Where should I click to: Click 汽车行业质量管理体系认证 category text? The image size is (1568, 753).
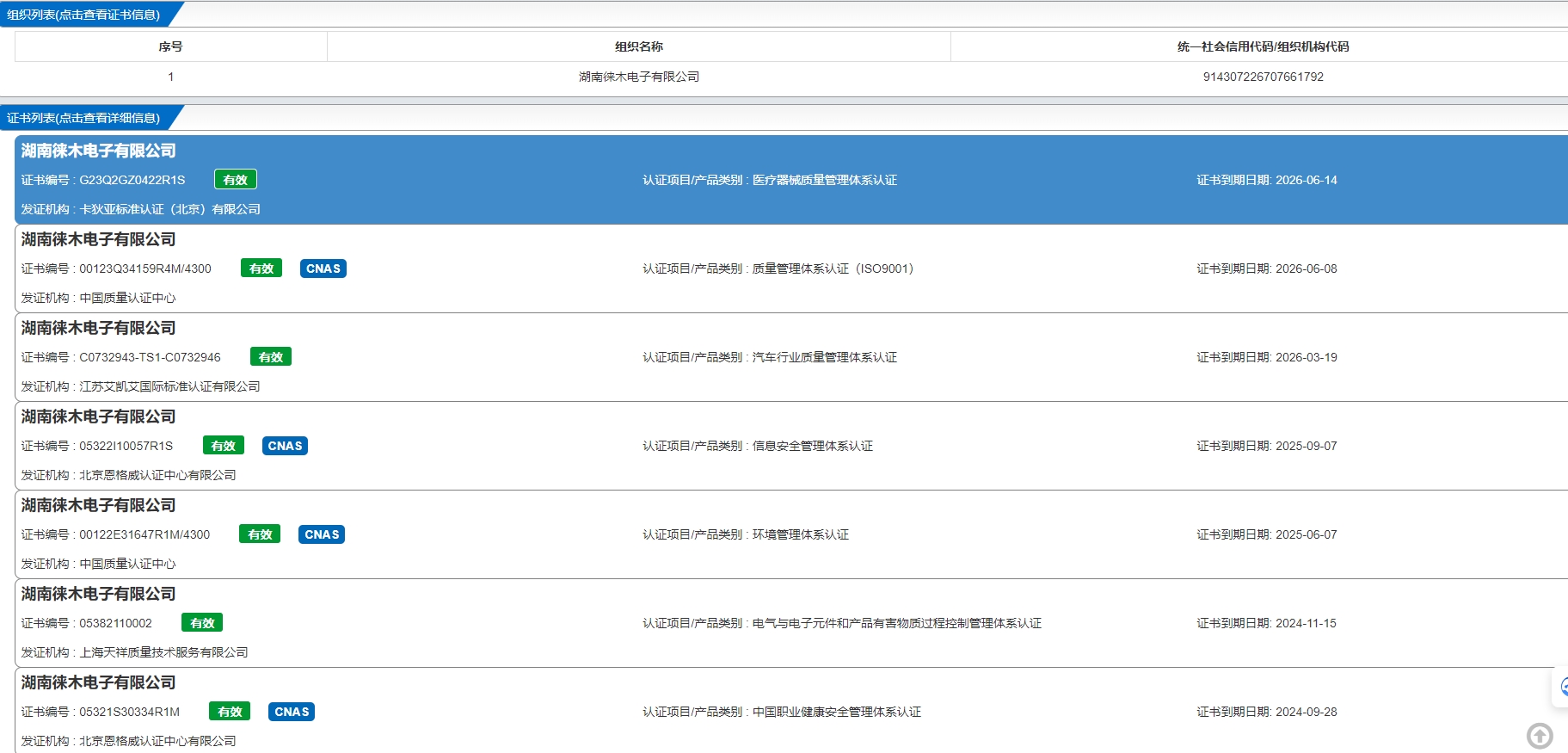coord(825,357)
